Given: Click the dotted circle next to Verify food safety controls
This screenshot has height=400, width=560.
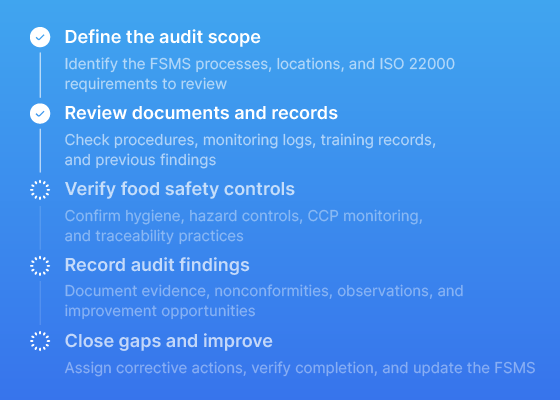Looking at the screenshot, I should click(x=40, y=190).
